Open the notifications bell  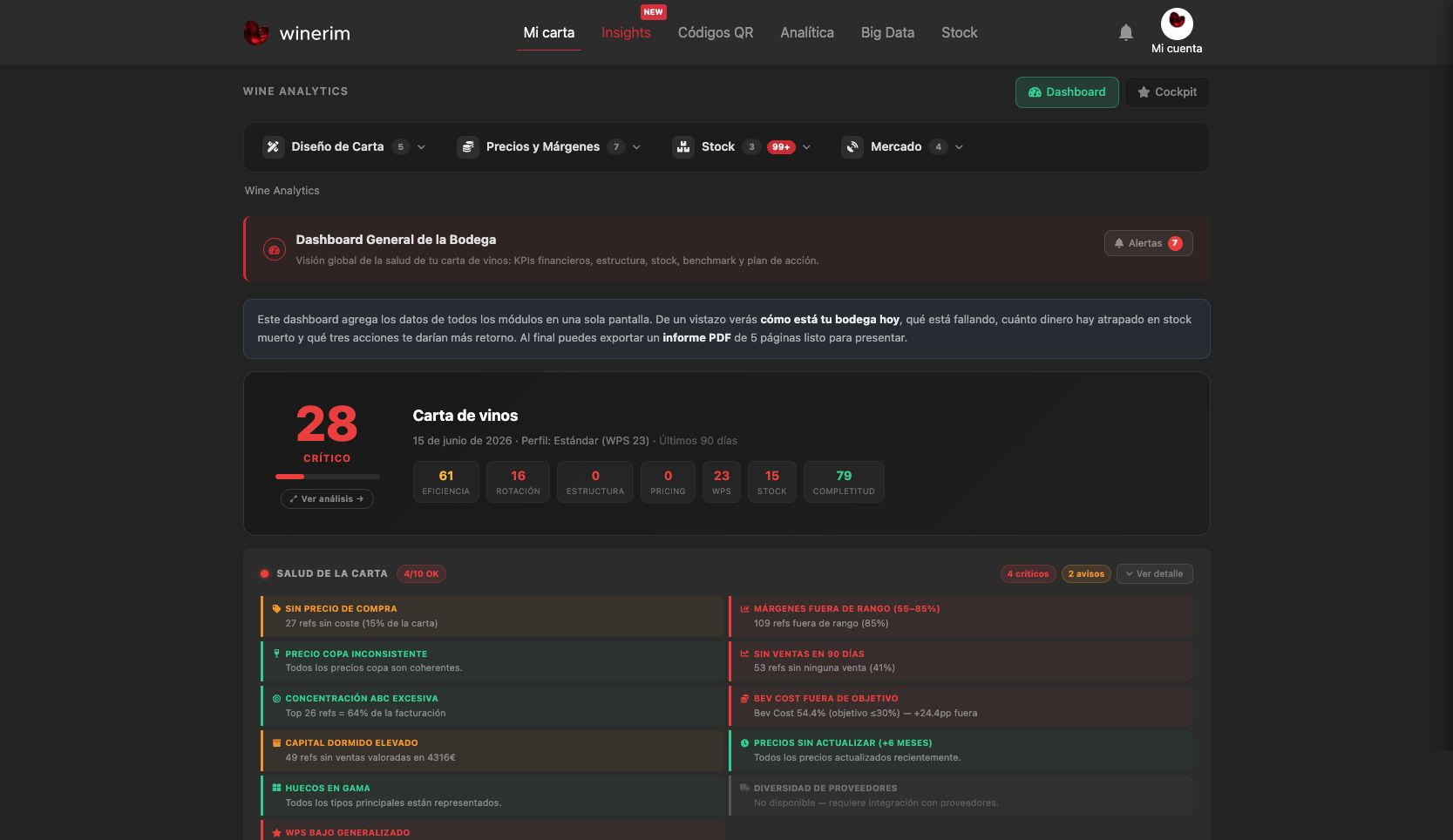point(1126,32)
